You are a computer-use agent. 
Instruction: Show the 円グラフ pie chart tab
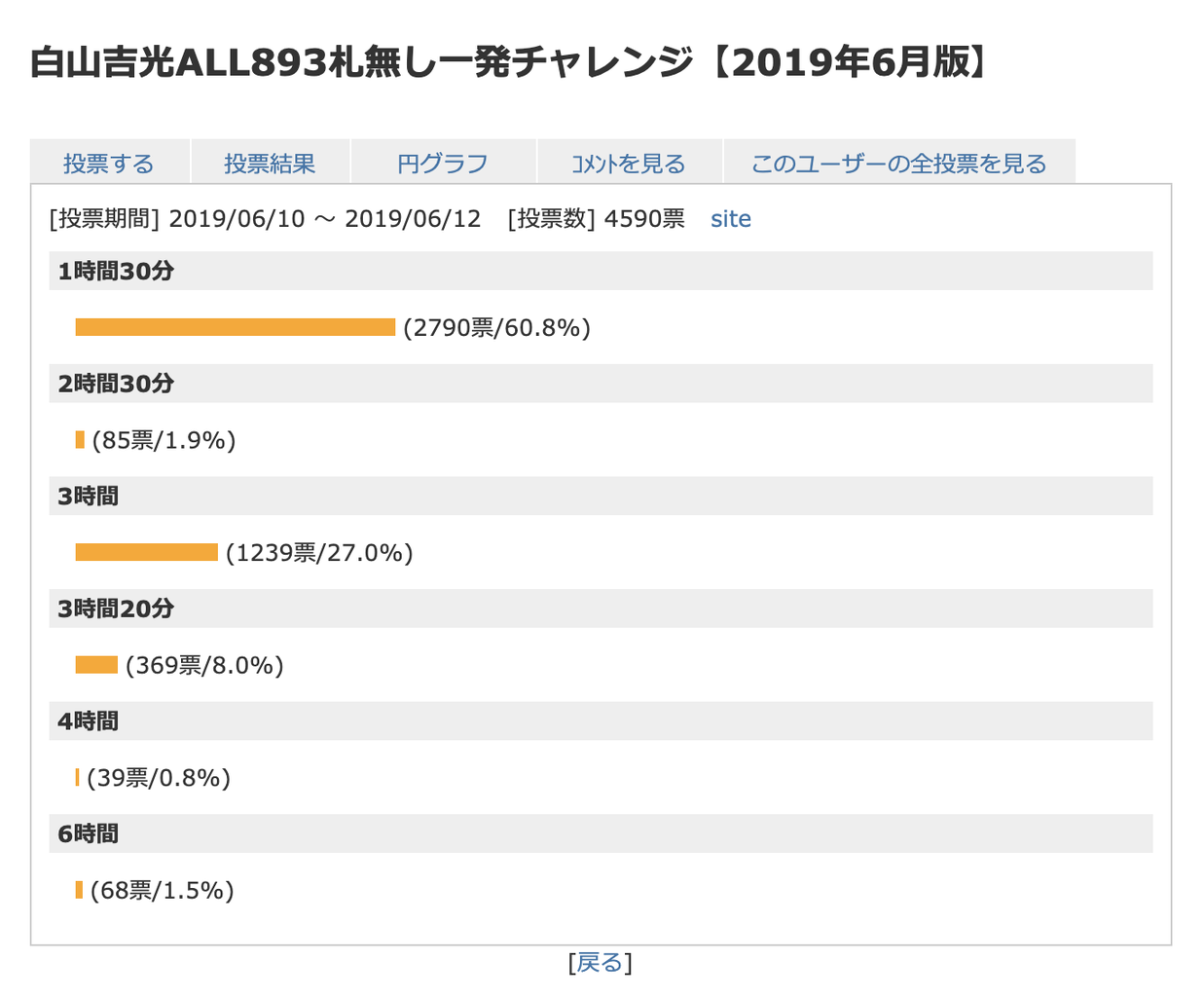coord(442,164)
